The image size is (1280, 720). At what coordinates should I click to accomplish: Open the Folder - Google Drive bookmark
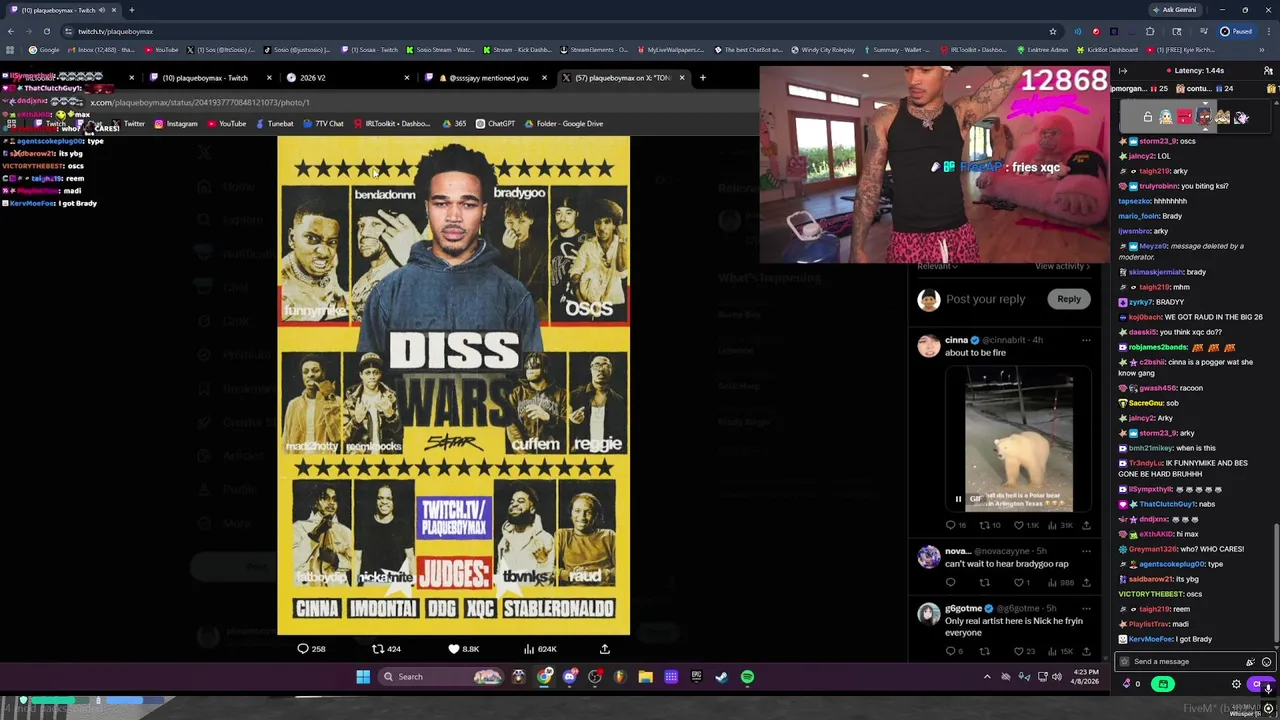(564, 124)
